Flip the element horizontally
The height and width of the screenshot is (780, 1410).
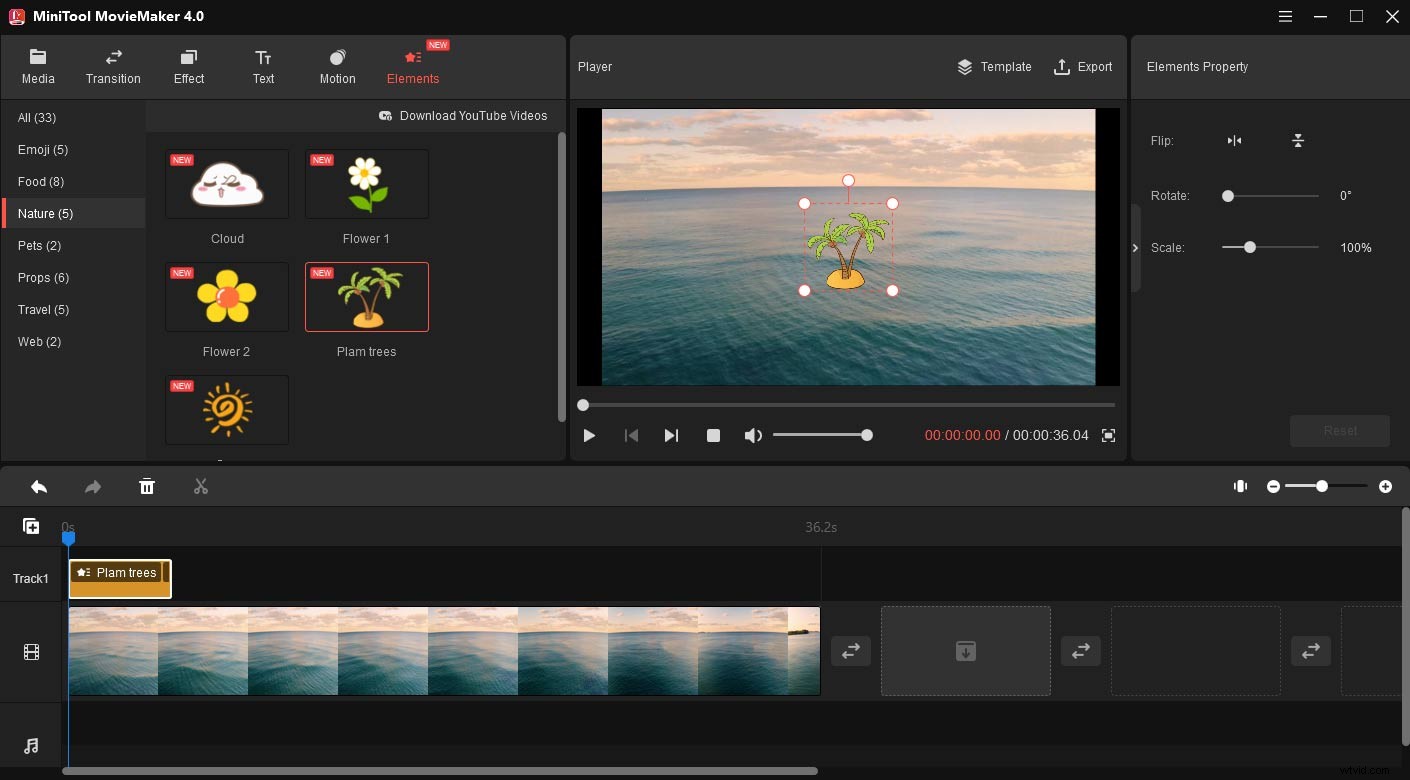[x=1234, y=141]
